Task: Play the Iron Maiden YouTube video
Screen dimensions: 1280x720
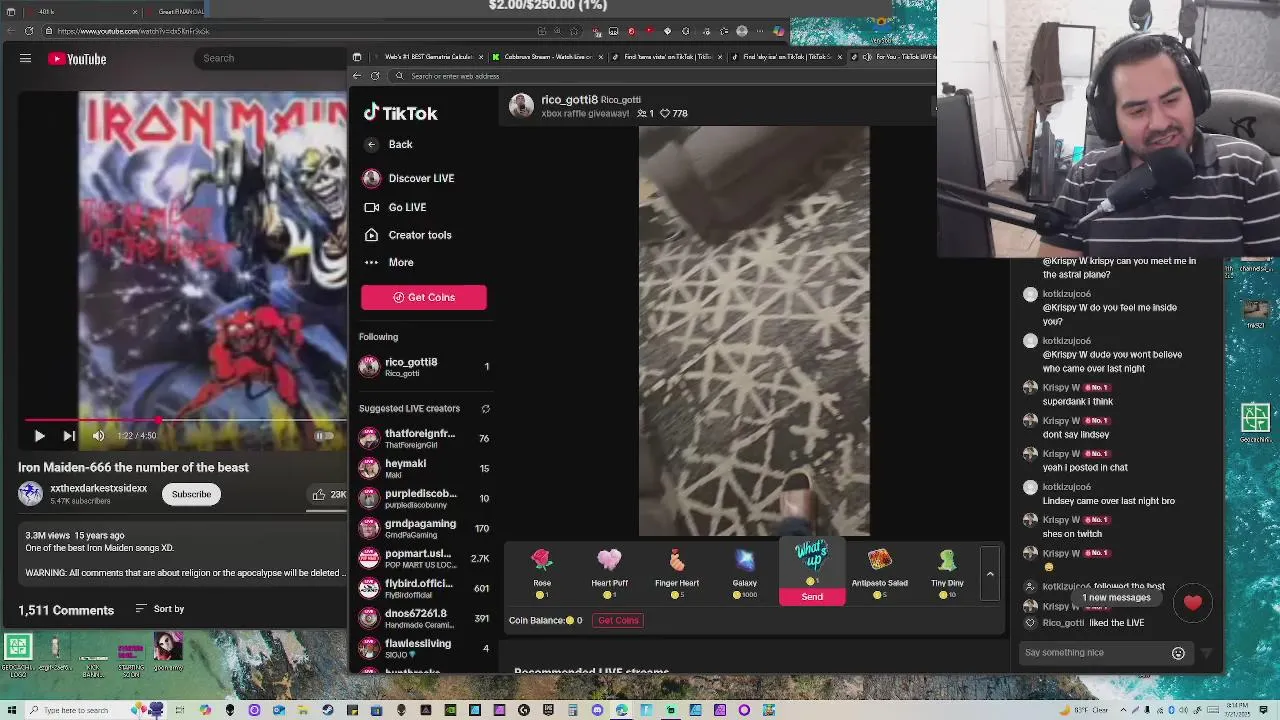Action: pos(39,436)
